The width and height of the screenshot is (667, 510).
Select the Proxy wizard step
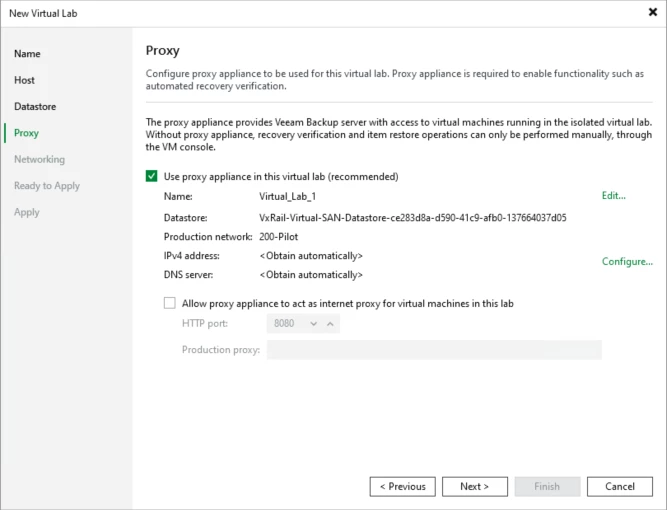27,133
